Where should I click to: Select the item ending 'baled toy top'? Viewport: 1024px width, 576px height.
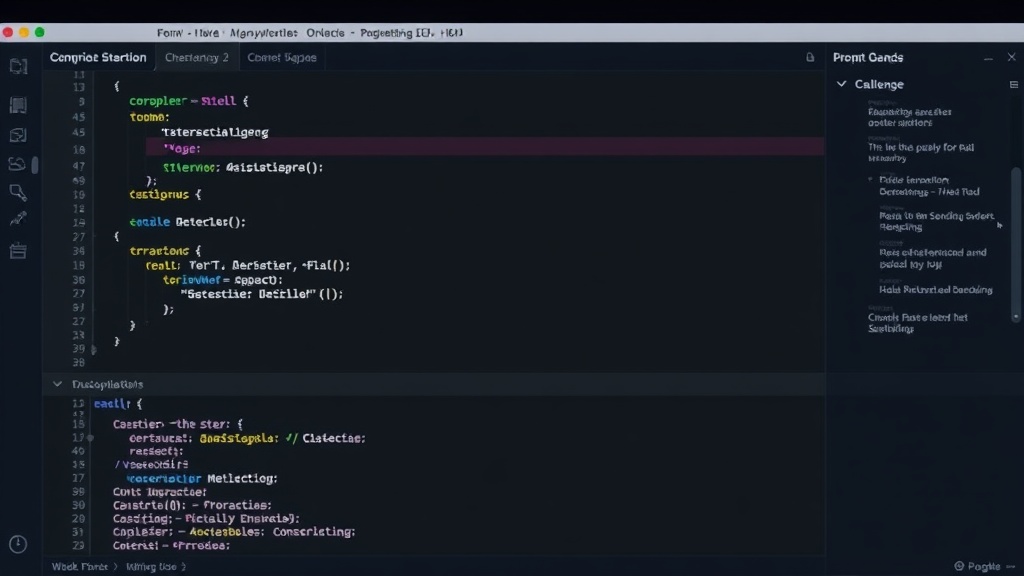[x=933, y=258]
